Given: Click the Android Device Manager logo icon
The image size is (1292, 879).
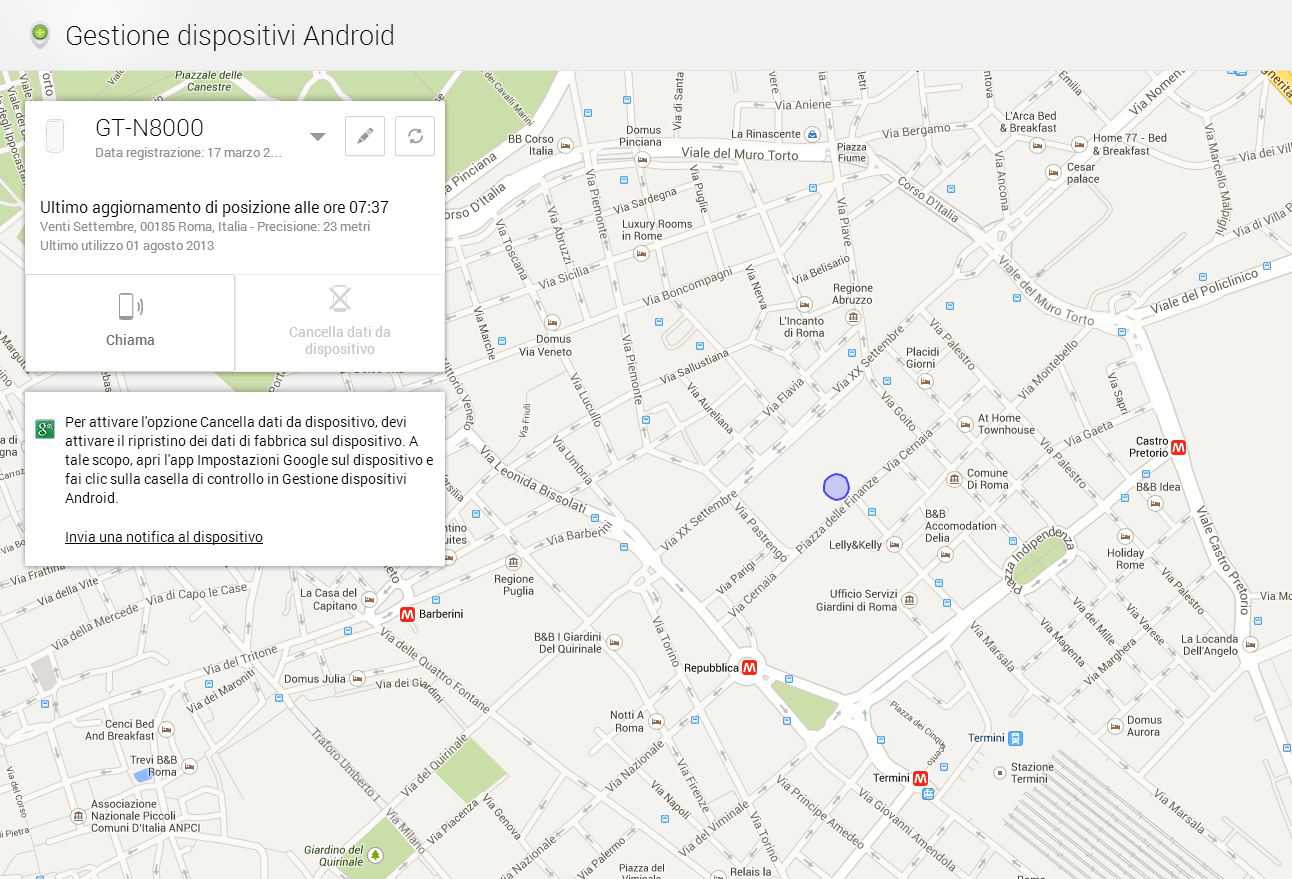Looking at the screenshot, I should tap(39, 36).
